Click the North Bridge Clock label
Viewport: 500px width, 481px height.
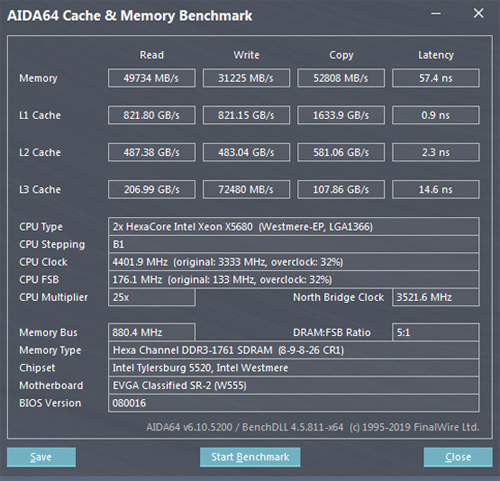click(x=338, y=297)
